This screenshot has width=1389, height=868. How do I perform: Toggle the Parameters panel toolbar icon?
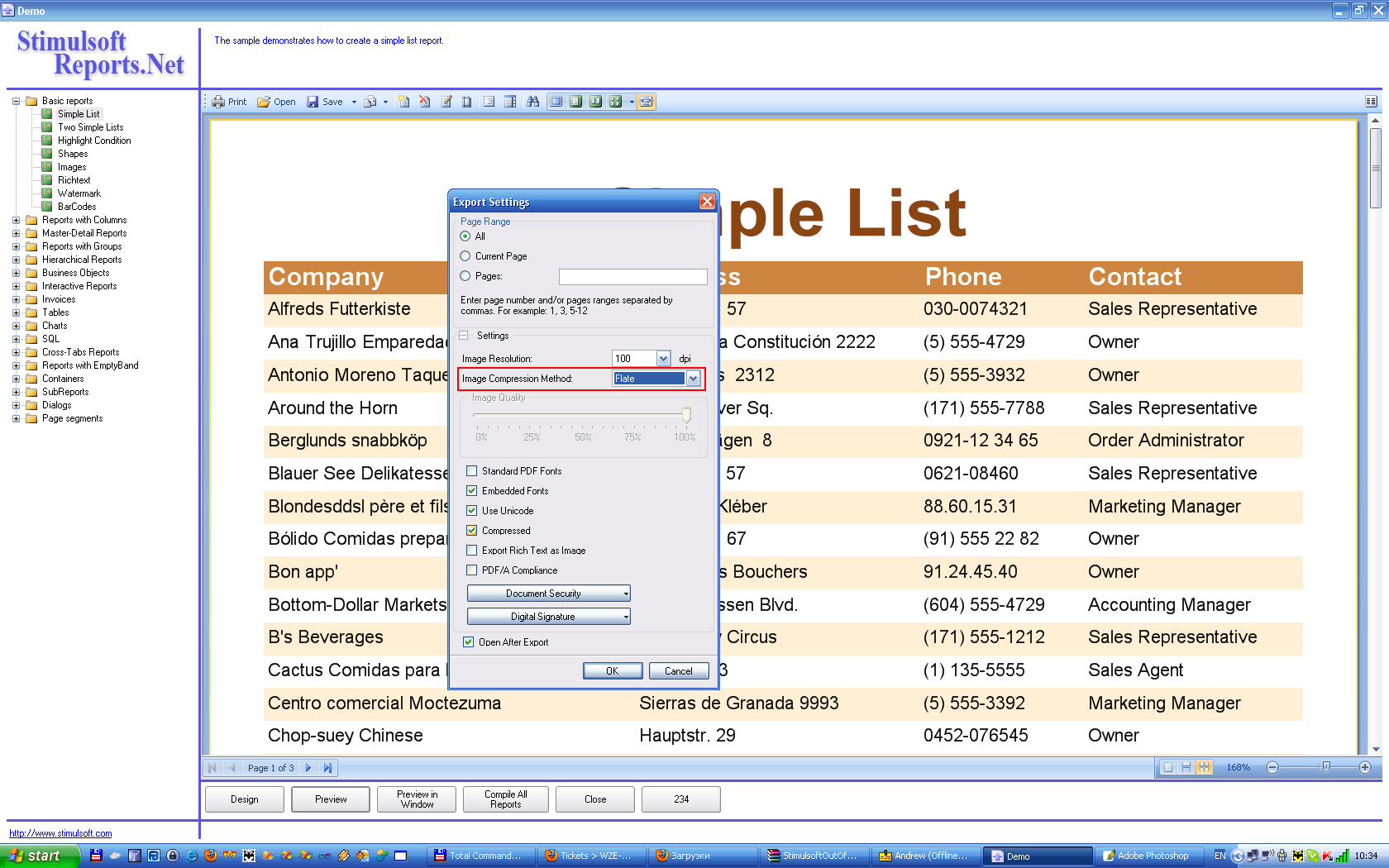coord(510,102)
